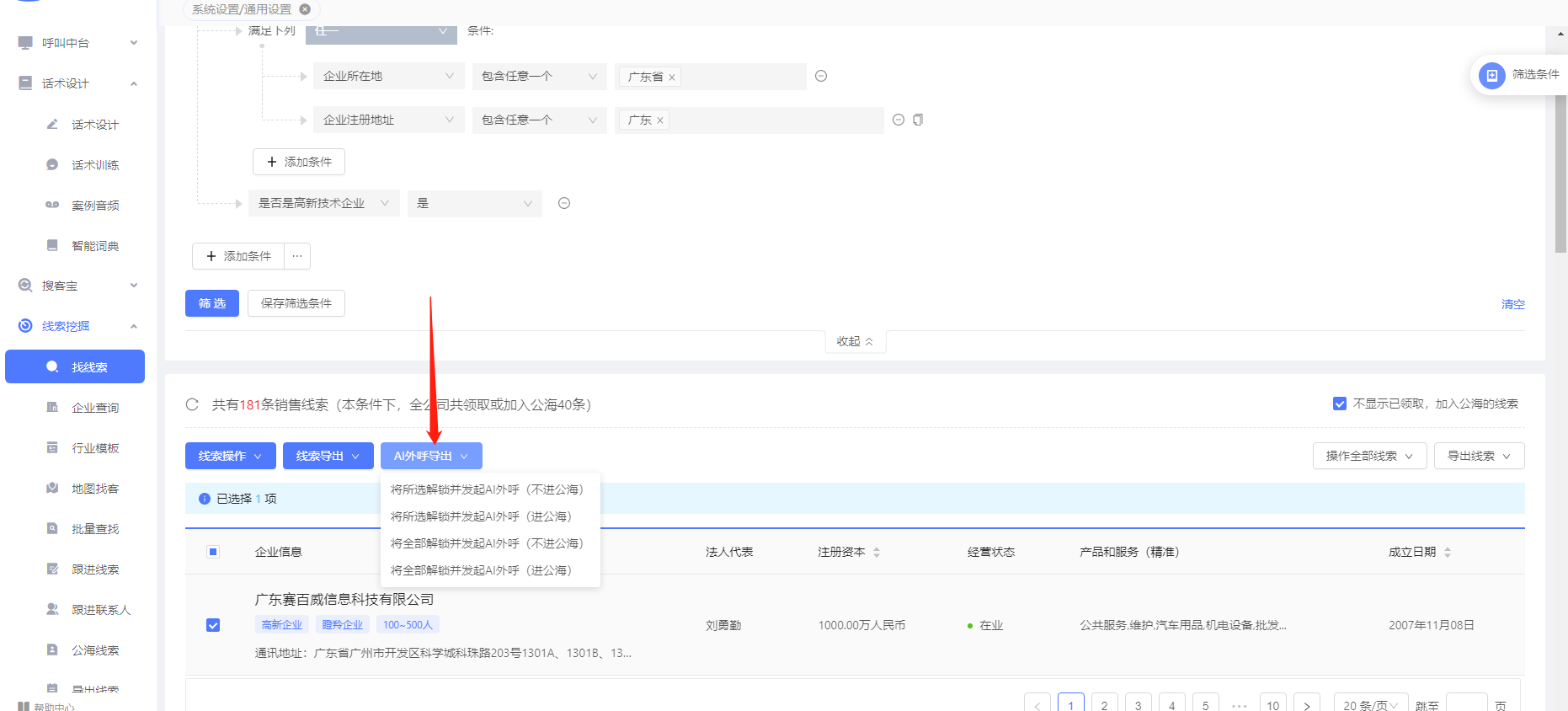
Task: Open 话术设计 submenu item
Action: (94, 125)
